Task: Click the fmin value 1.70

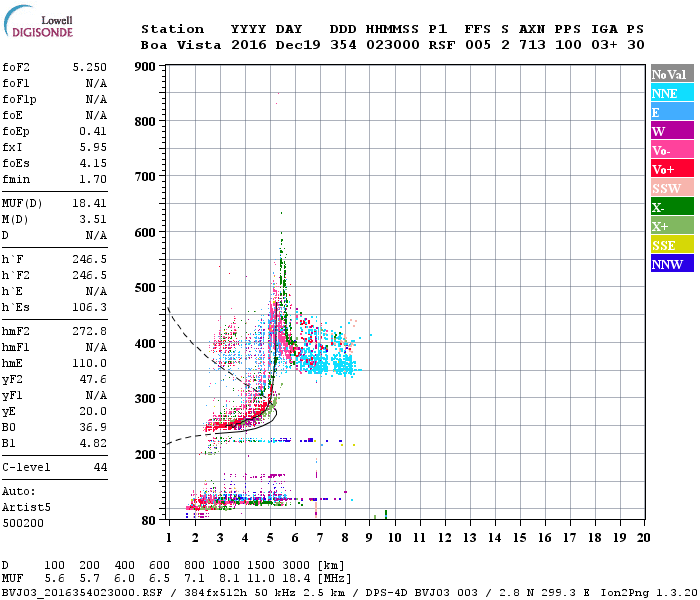Action: coord(93,179)
